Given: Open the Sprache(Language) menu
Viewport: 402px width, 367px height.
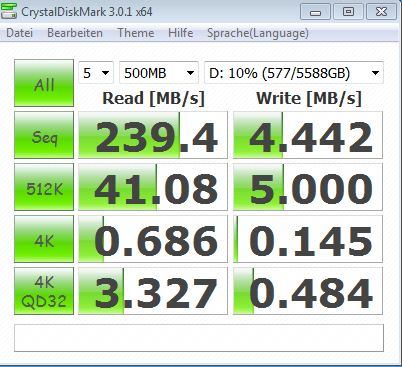Looking at the screenshot, I should (x=258, y=33).
